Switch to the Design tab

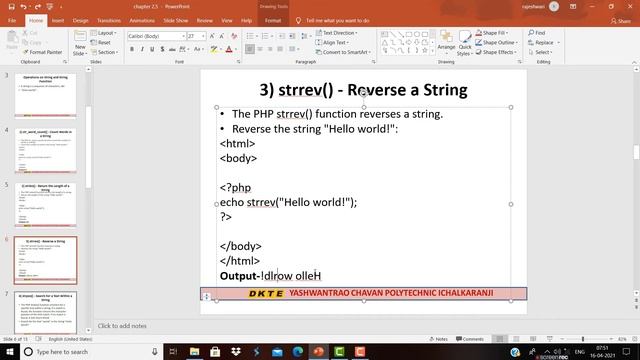tap(80, 20)
